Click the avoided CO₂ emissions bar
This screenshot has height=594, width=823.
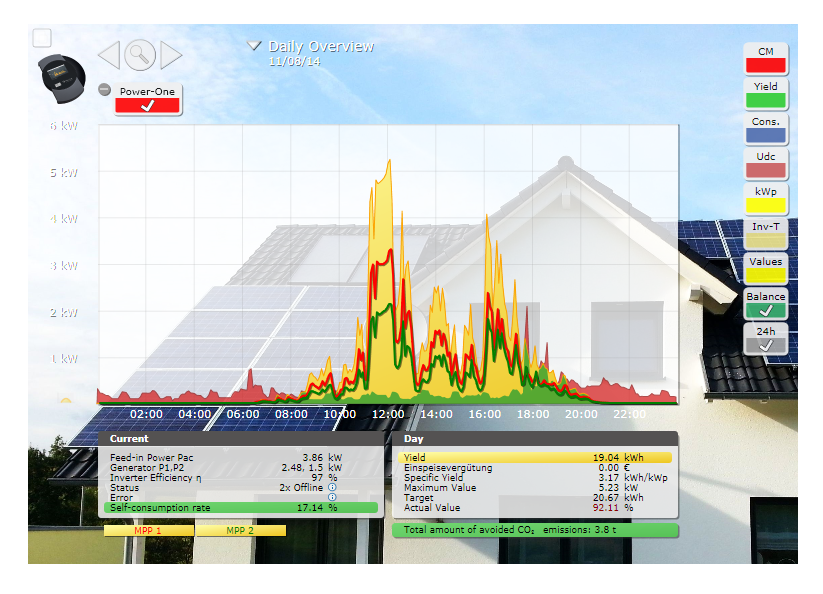pos(535,530)
